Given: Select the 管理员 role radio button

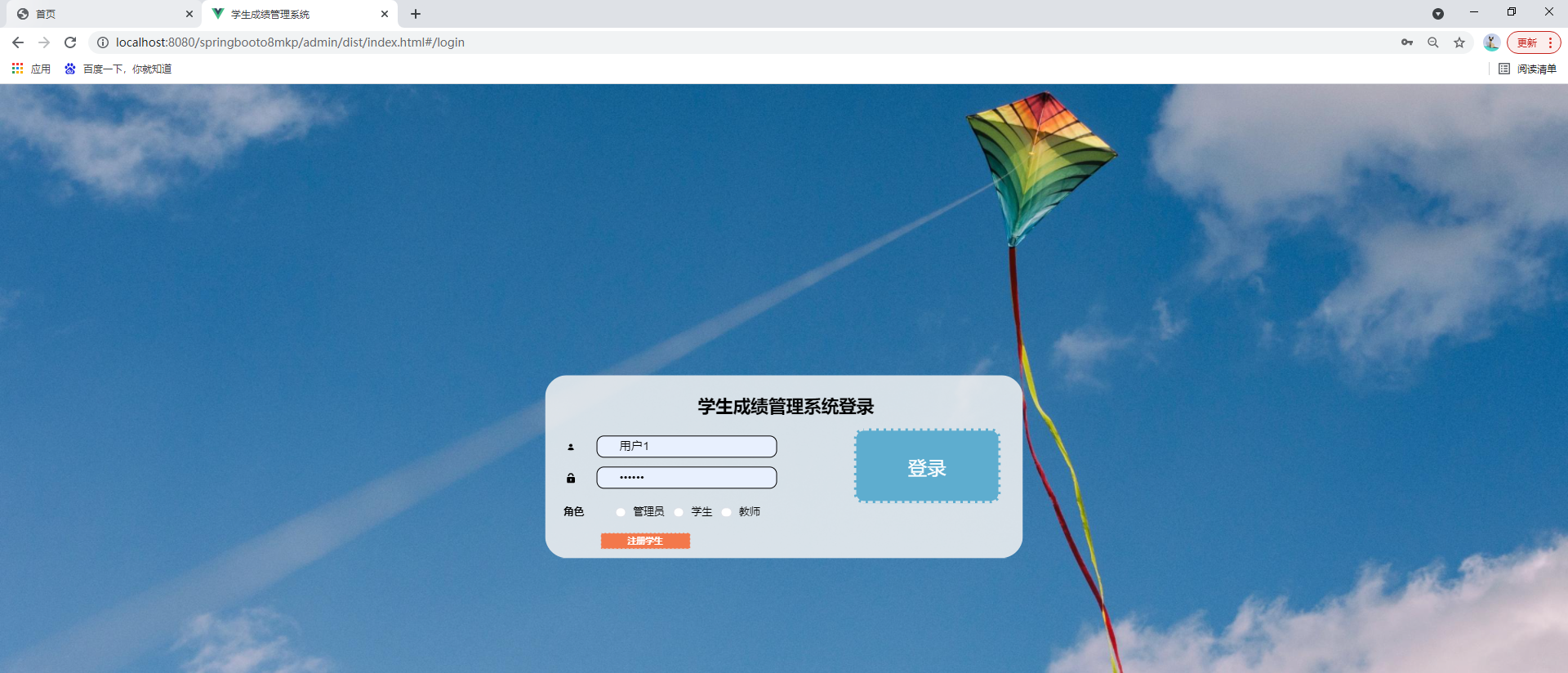Looking at the screenshot, I should tap(621, 512).
